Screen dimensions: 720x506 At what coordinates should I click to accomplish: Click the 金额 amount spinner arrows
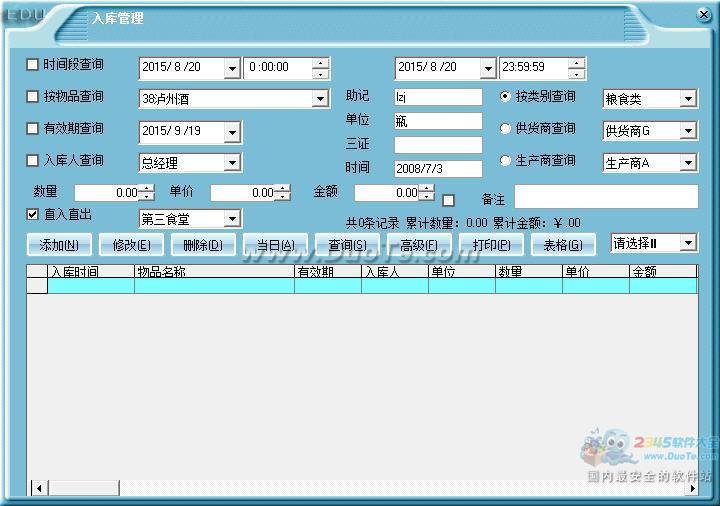(x=427, y=192)
